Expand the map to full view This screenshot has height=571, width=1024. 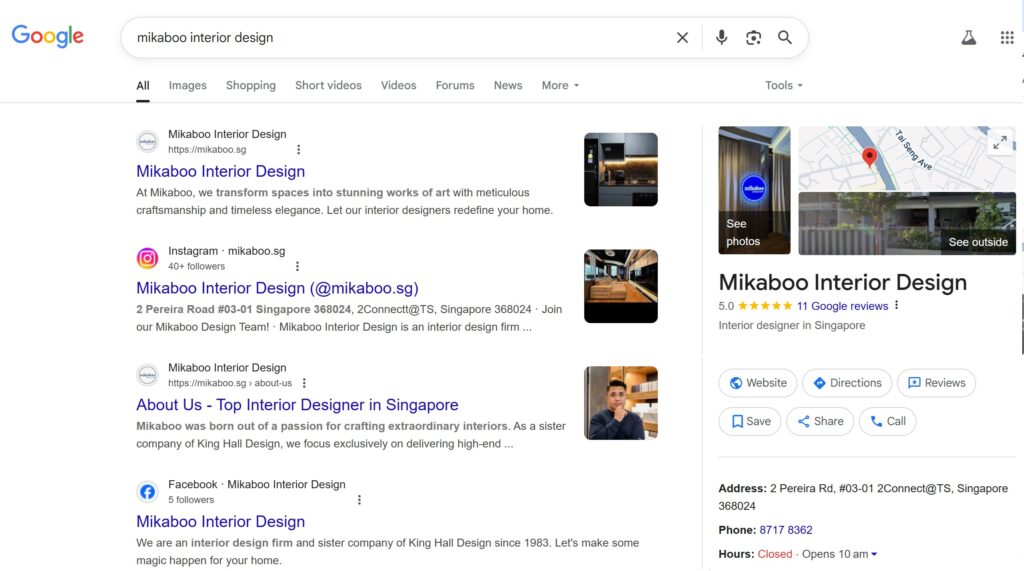tap(1000, 143)
